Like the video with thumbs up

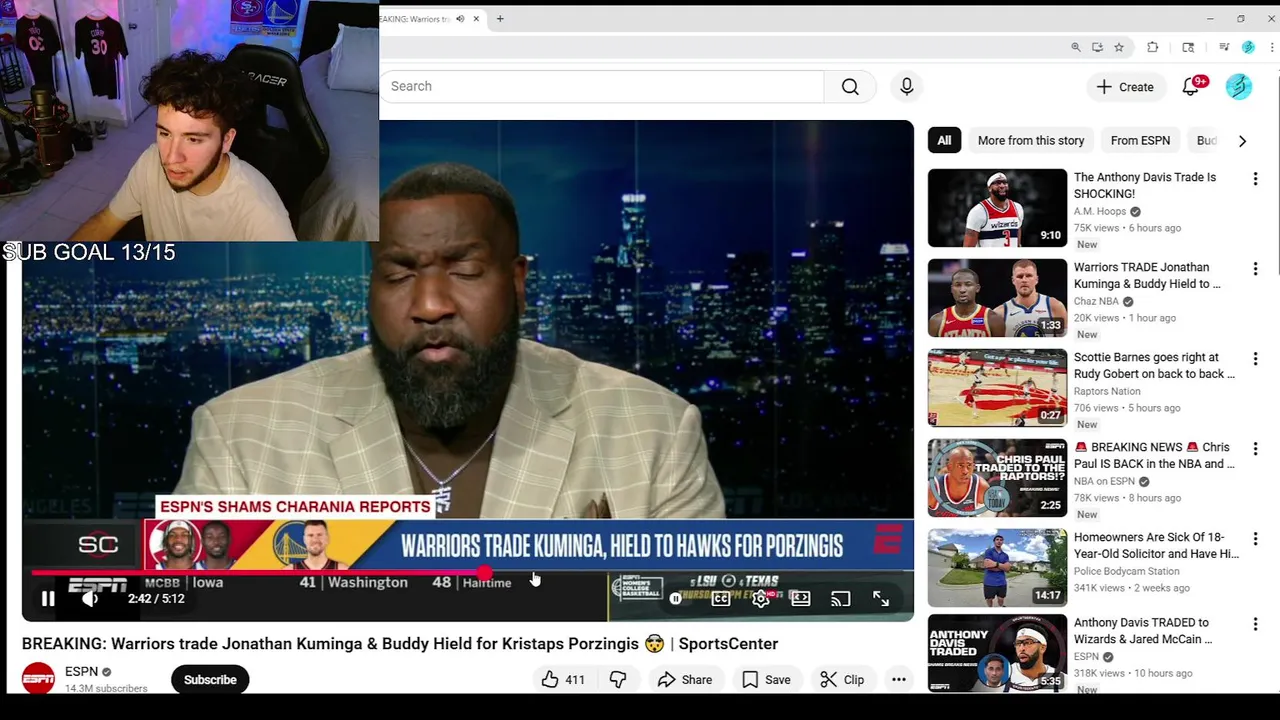click(x=563, y=680)
